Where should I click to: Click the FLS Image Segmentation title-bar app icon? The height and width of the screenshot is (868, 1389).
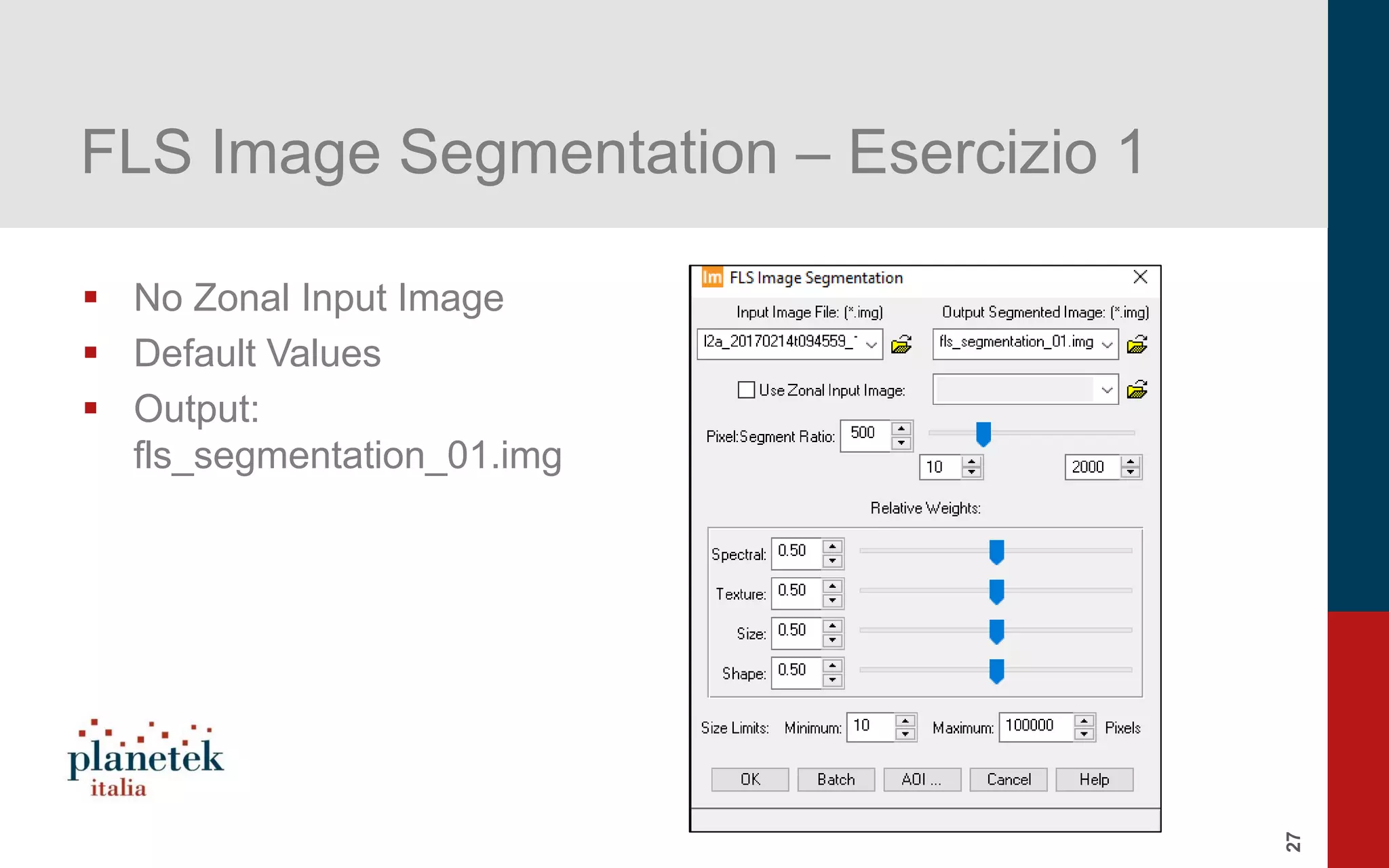(x=712, y=277)
